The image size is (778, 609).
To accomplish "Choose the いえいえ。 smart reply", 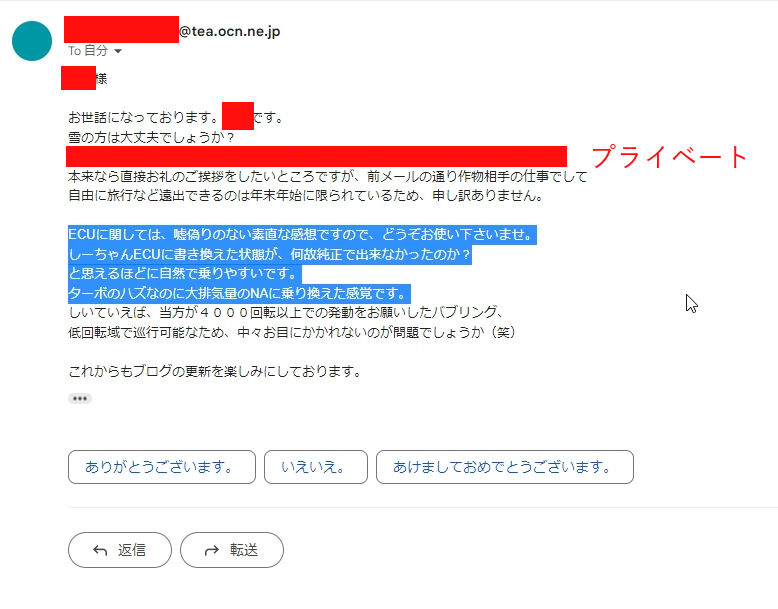I will (x=316, y=467).
